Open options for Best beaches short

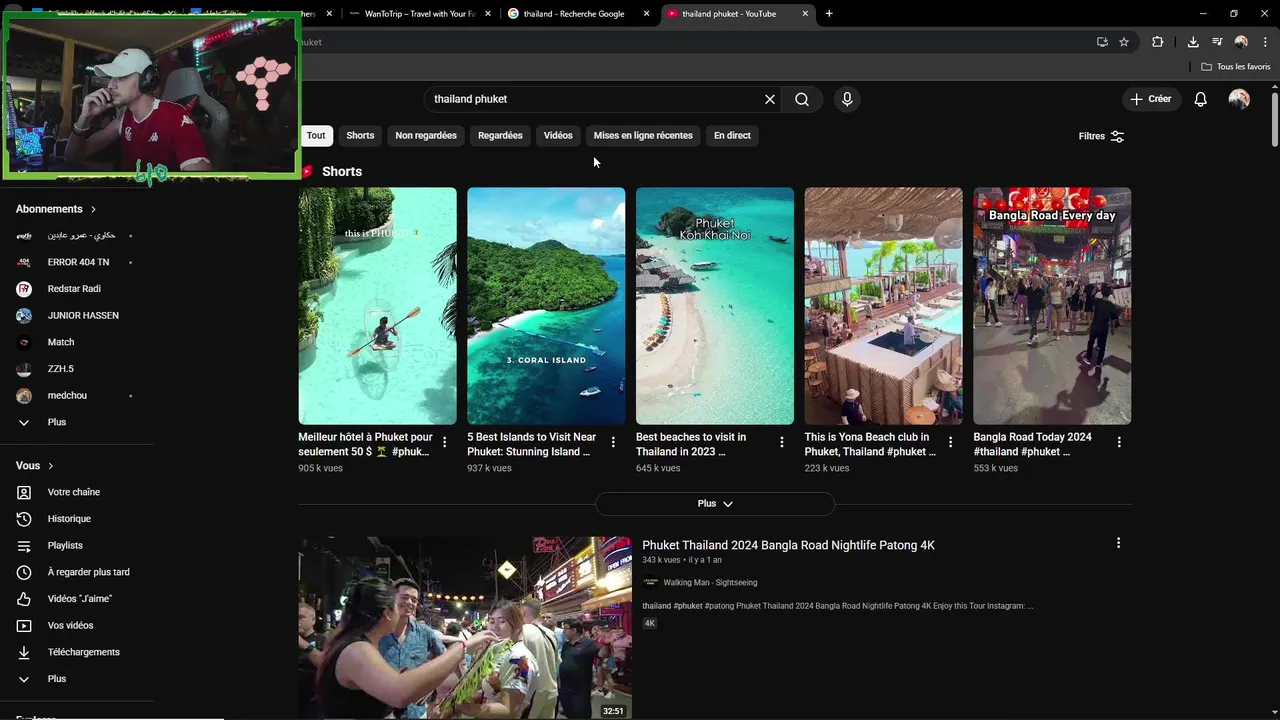(782, 442)
